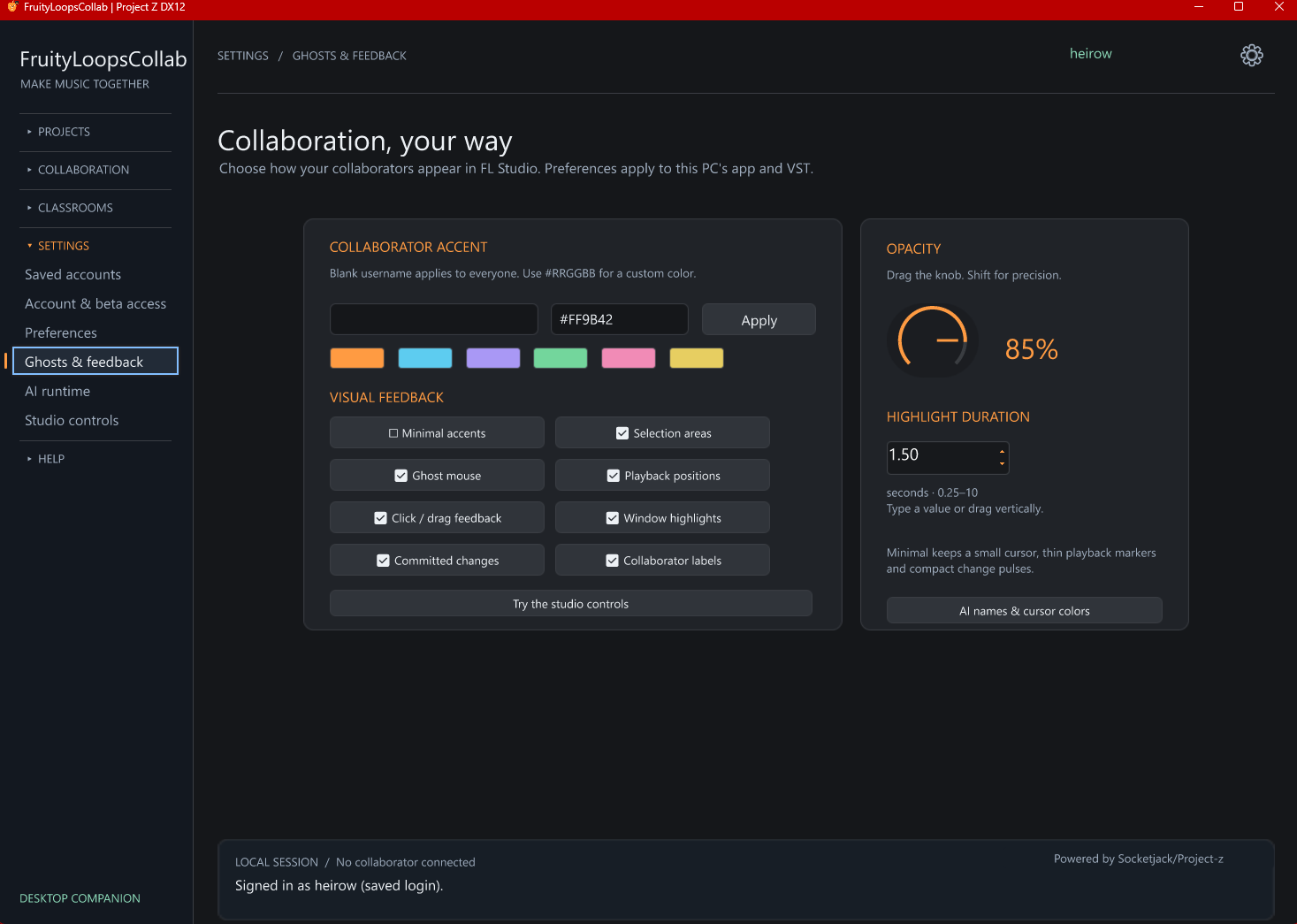Pick the yellow accent color swatch

(697, 358)
